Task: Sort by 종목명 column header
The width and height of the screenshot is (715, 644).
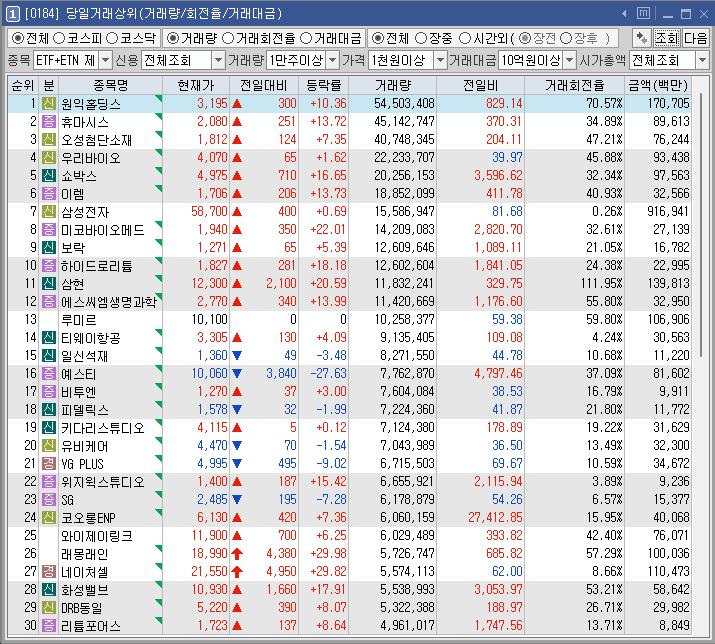Action: point(110,85)
